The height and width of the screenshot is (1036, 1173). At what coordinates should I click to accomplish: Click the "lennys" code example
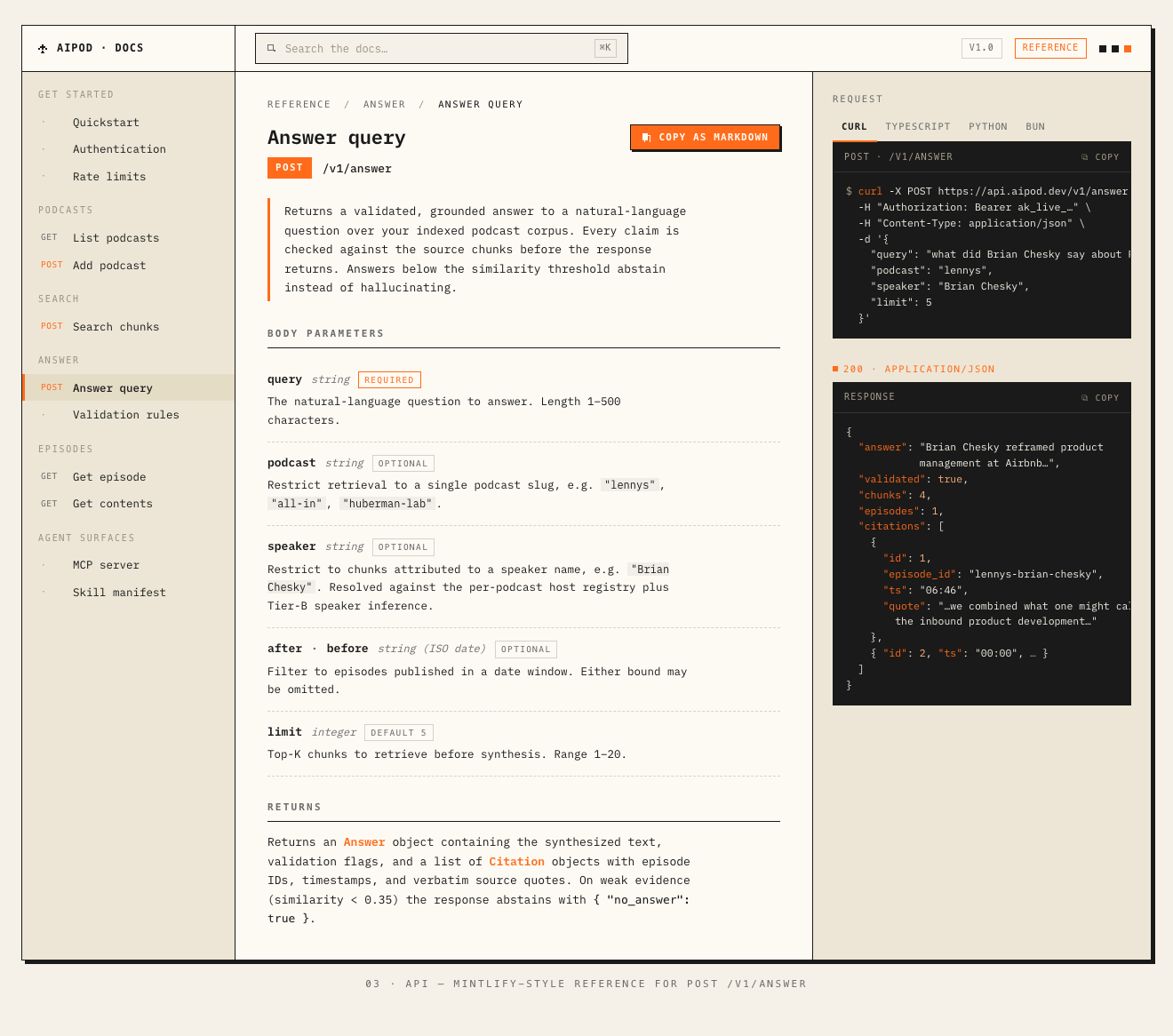tap(629, 485)
